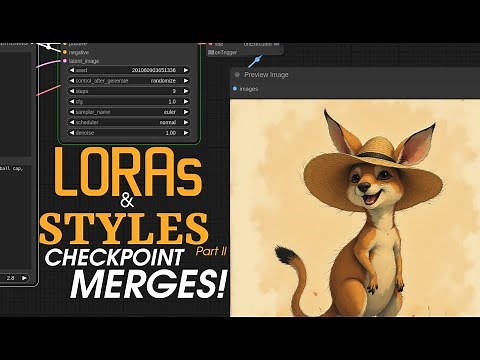
Task: Click the kangaroo preview image
Action: click(355, 208)
